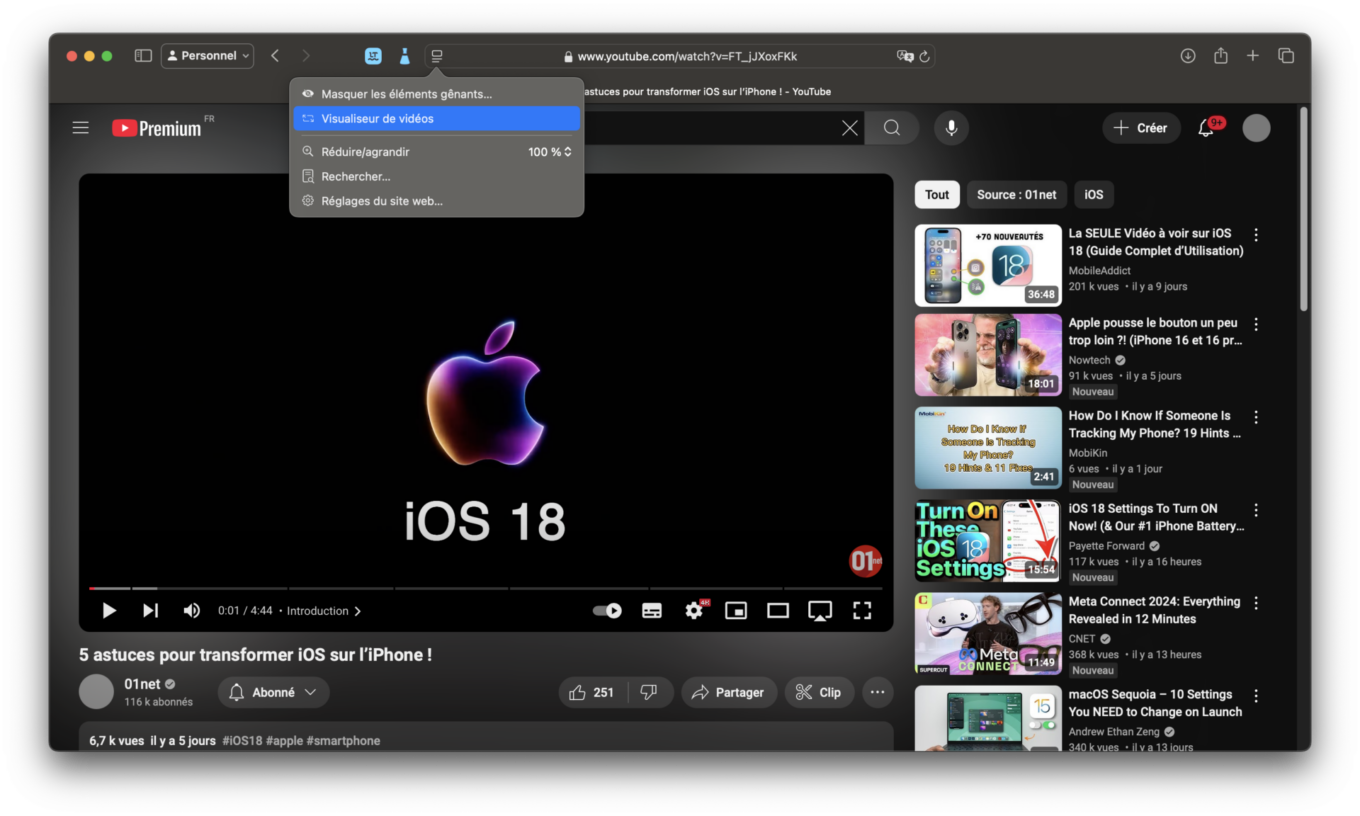Open the Nowtech Apple video thumbnail
The width and height of the screenshot is (1360, 816).
[x=988, y=355]
